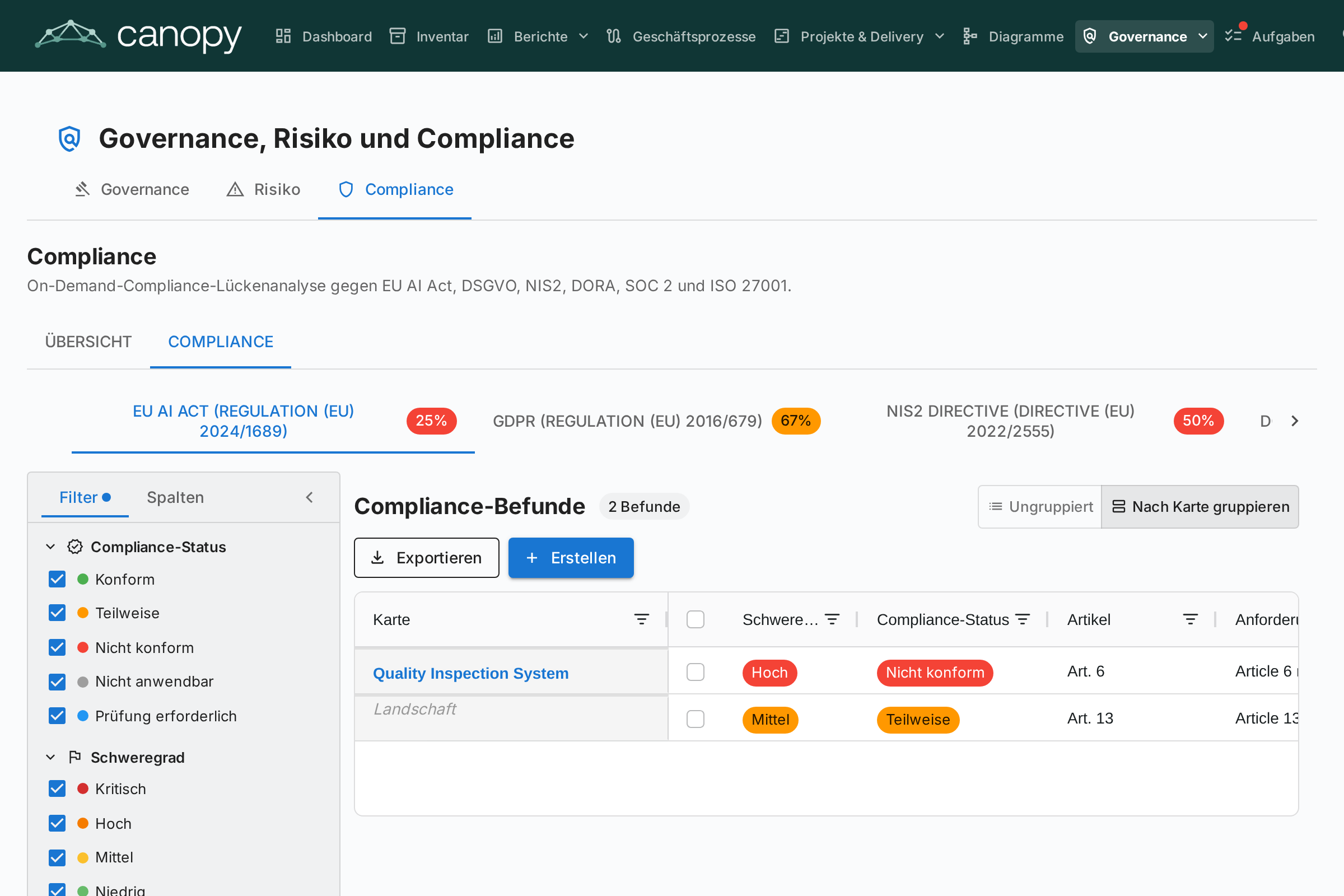
Task: Click the Compliance-Status badge icon
Action: point(75,547)
